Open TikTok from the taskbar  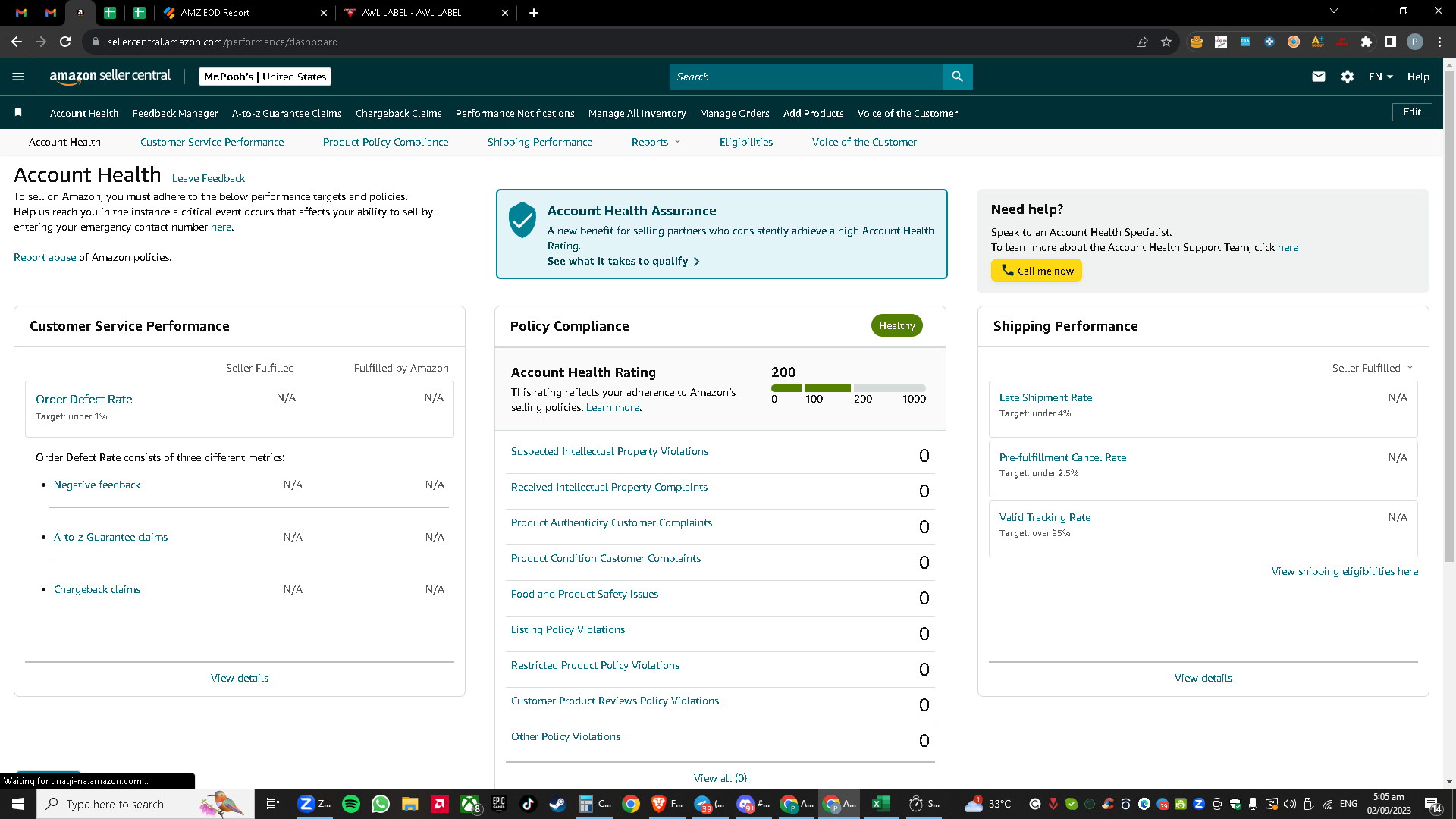pyautogui.click(x=528, y=804)
